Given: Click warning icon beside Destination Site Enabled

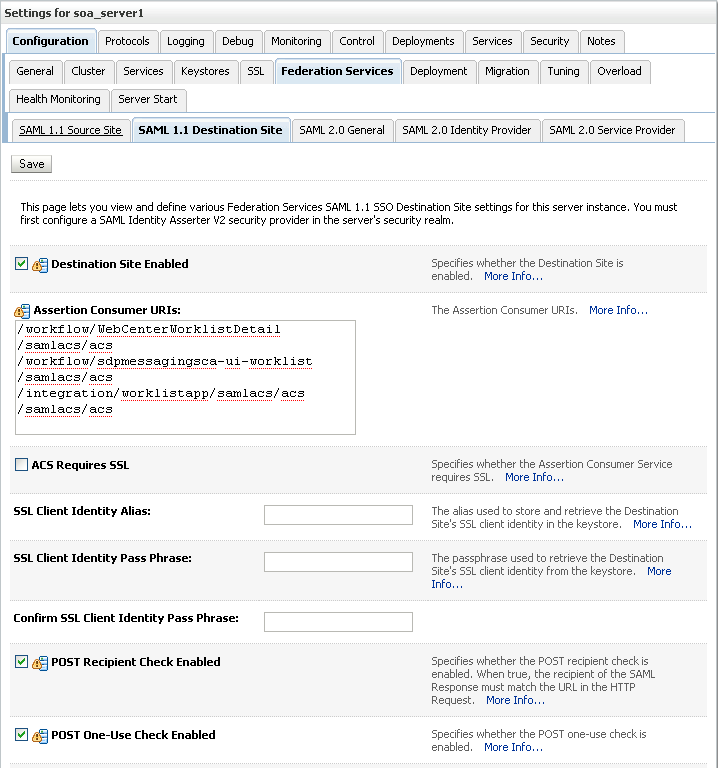Looking at the screenshot, I should tap(40, 265).
